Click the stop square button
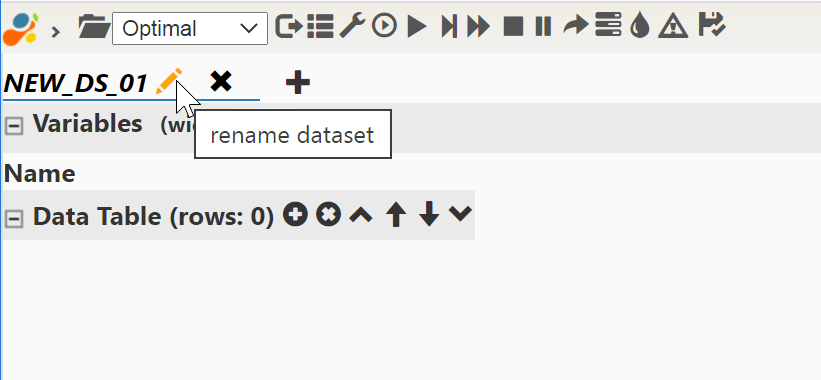The width and height of the screenshot is (821, 380). pos(513,26)
